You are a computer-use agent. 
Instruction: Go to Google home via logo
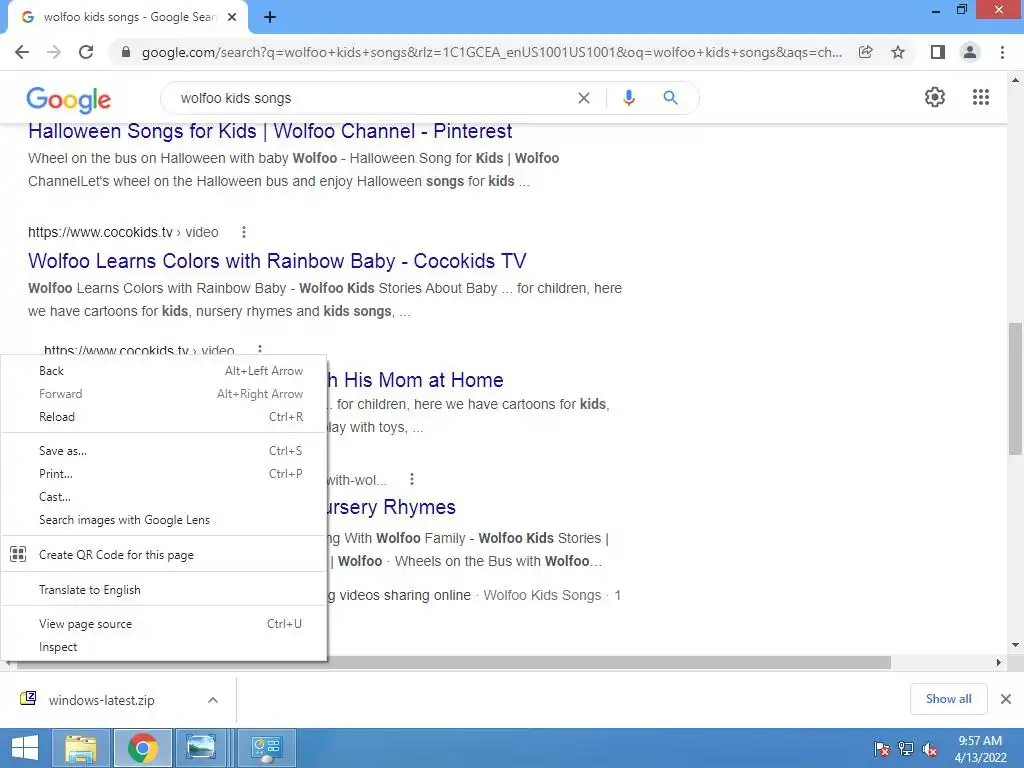click(69, 99)
